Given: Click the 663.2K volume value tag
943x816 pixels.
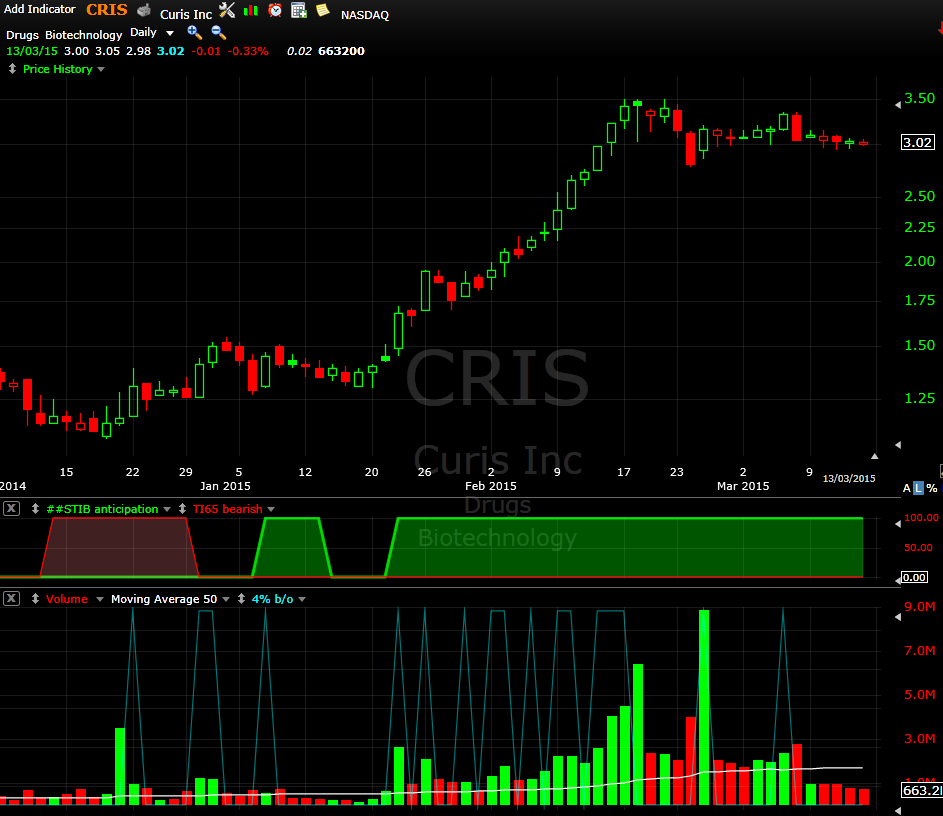Looking at the screenshot, I should point(922,790).
